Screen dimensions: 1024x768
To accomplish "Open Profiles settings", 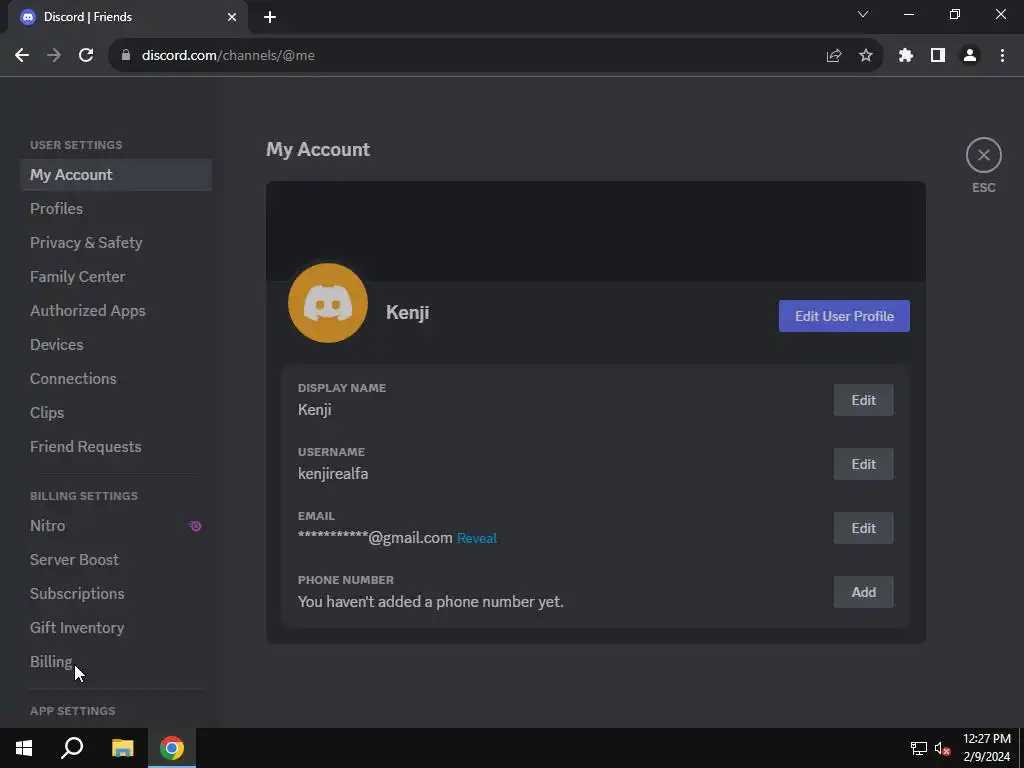I will (x=116, y=209).
